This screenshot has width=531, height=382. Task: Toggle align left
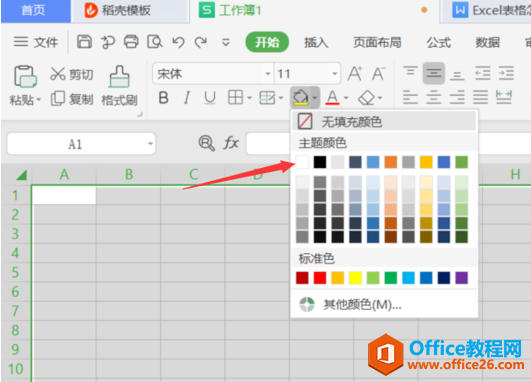(410, 97)
